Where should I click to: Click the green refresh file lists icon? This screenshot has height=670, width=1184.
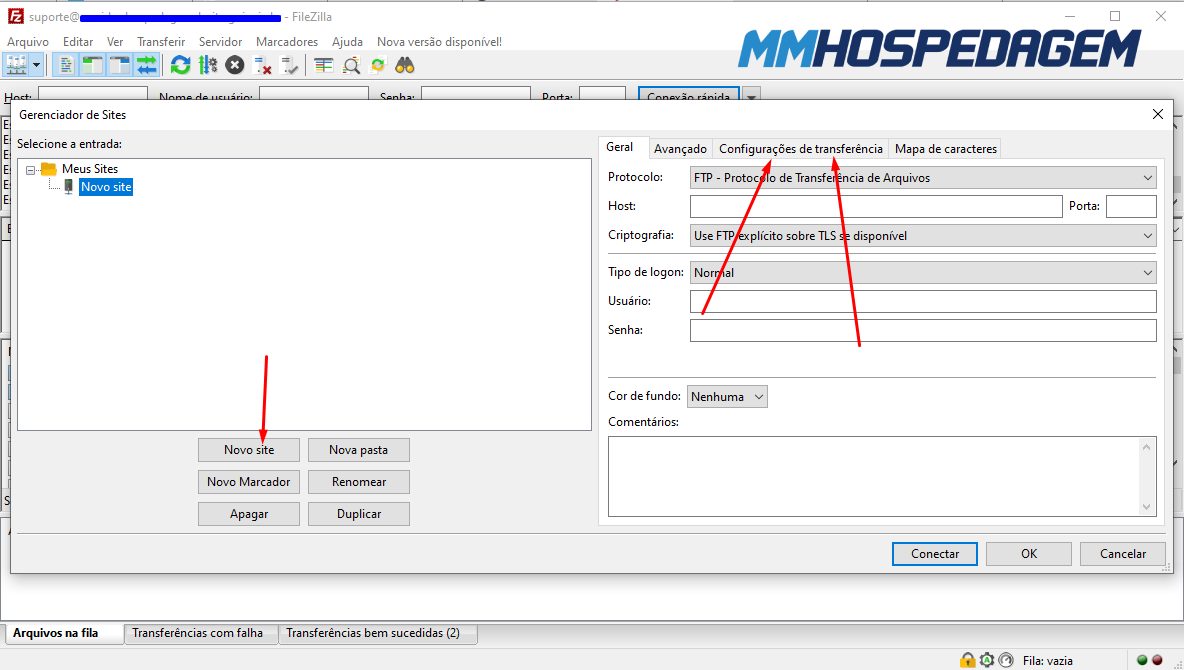pyautogui.click(x=180, y=66)
